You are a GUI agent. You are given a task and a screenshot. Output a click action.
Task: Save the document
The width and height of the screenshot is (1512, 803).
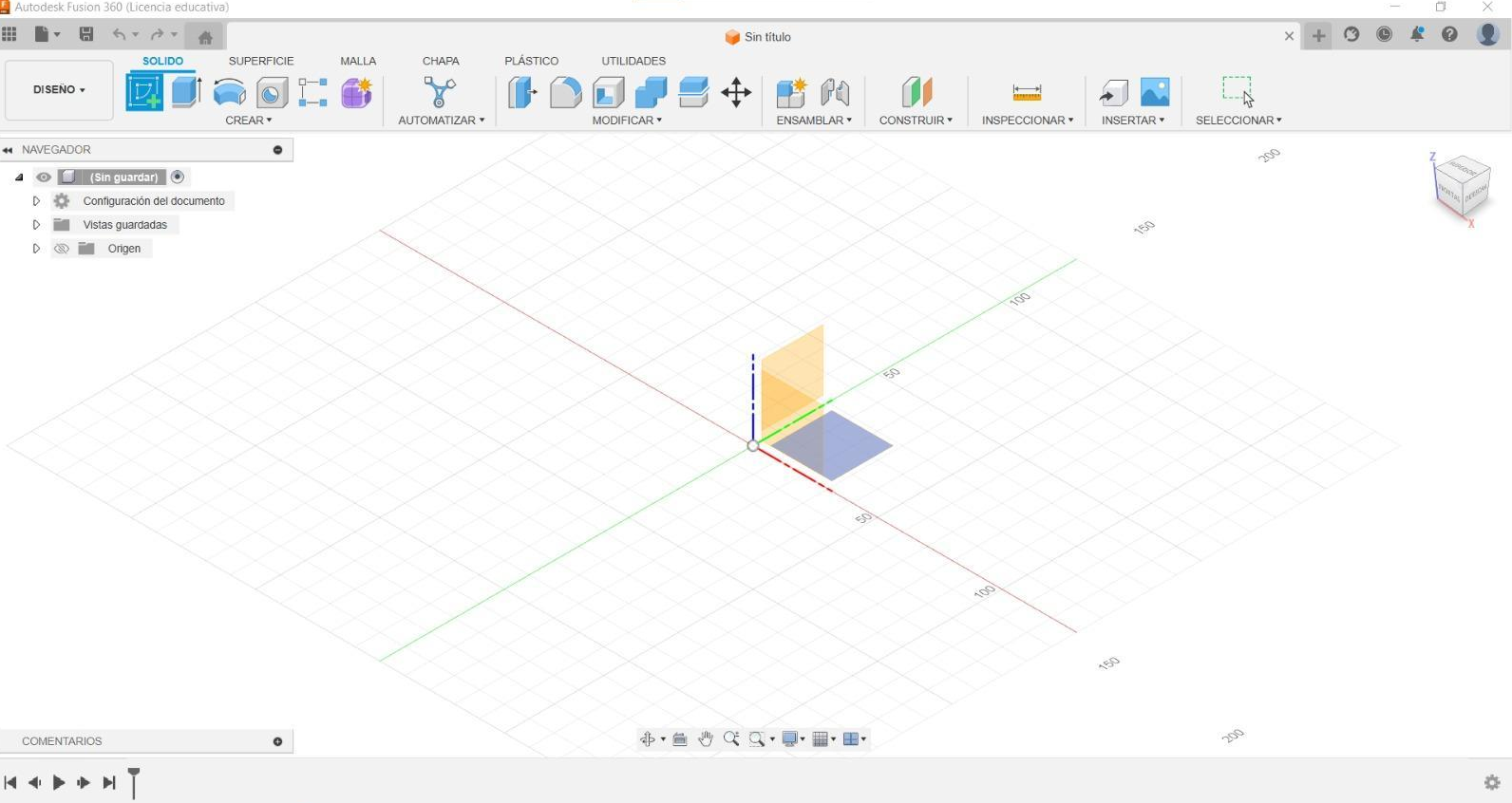coord(86,35)
